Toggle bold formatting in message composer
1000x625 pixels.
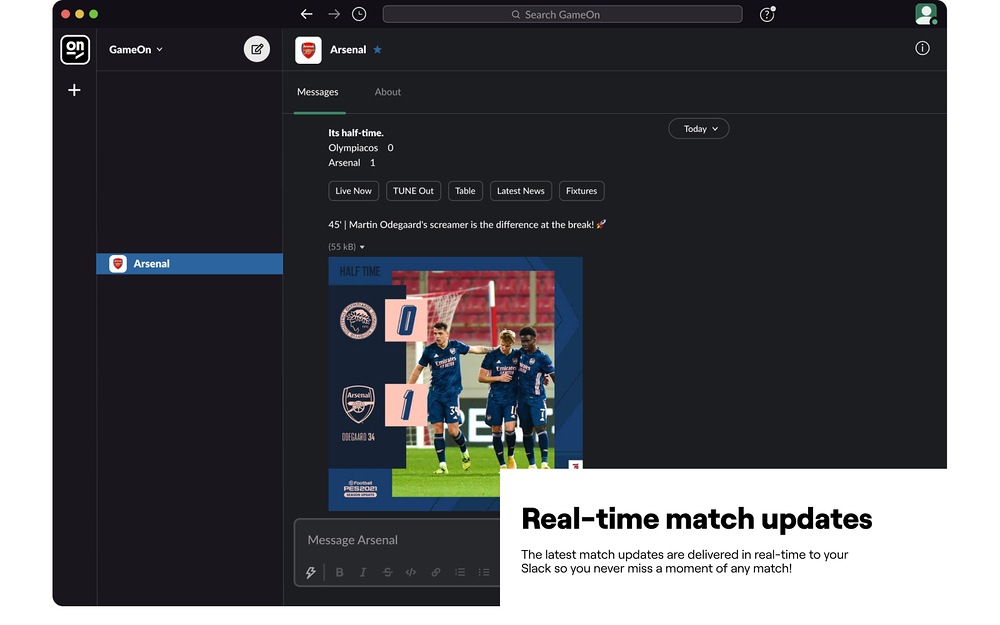coord(339,572)
